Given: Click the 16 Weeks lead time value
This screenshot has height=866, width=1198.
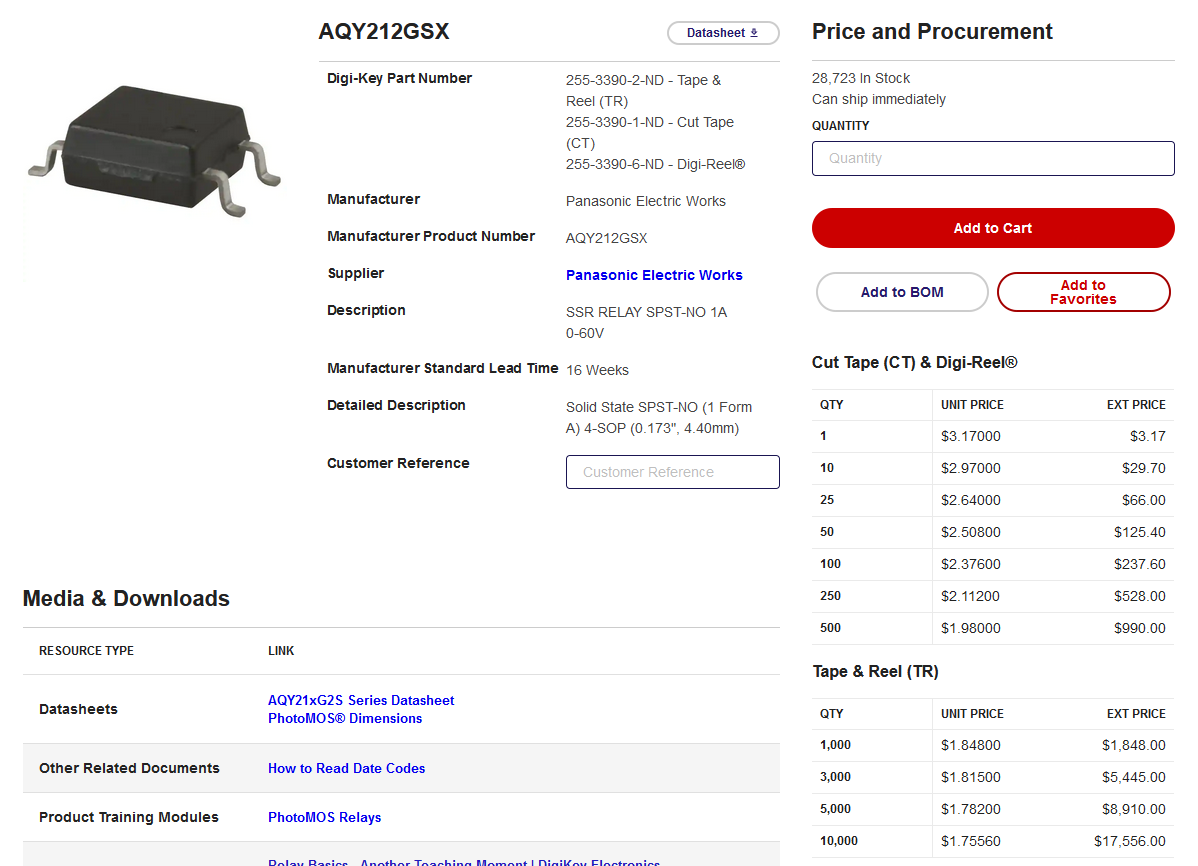Looking at the screenshot, I should [597, 370].
